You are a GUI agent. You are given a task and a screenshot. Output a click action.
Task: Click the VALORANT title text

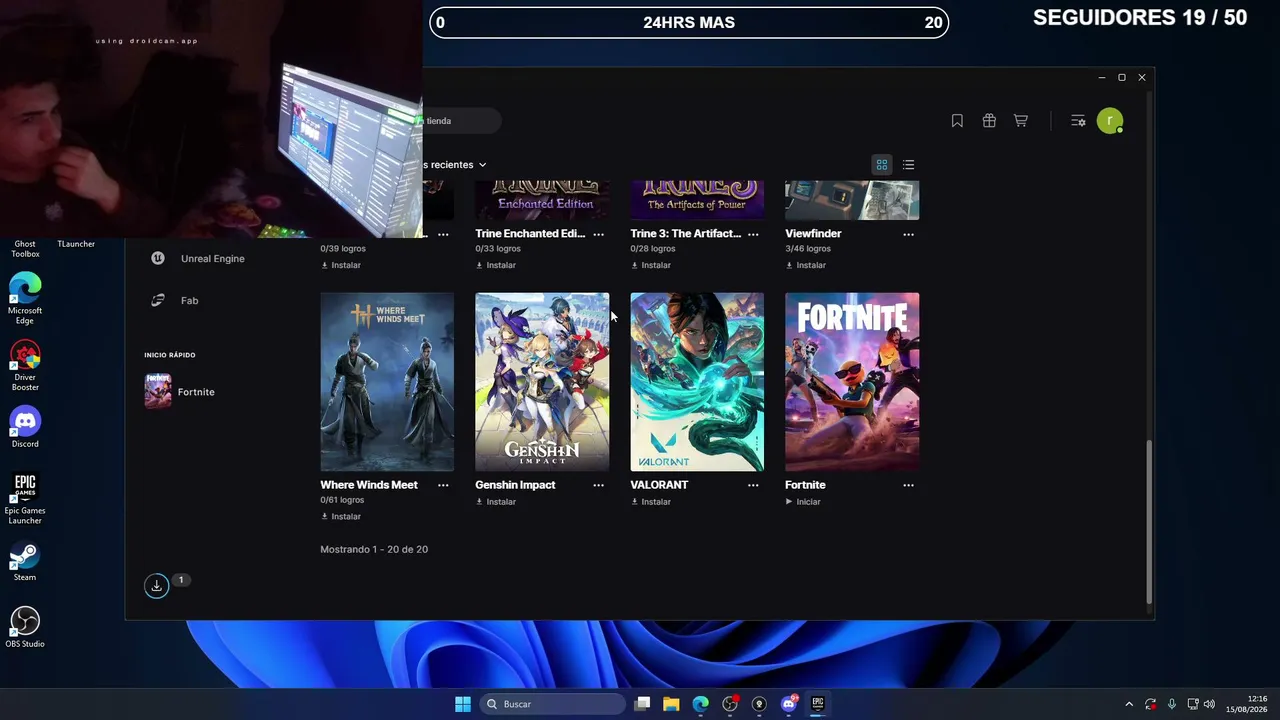pyautogui.click(x=659, y=485)
